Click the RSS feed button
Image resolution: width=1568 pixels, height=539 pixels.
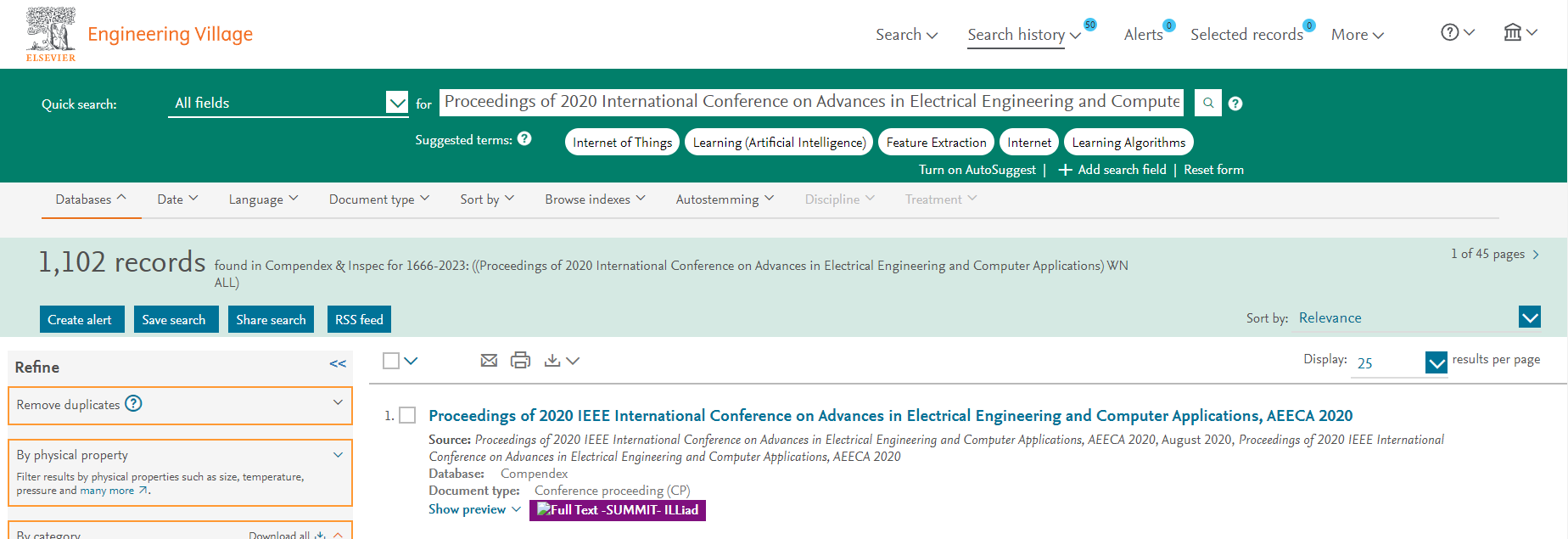coord(359,319)
